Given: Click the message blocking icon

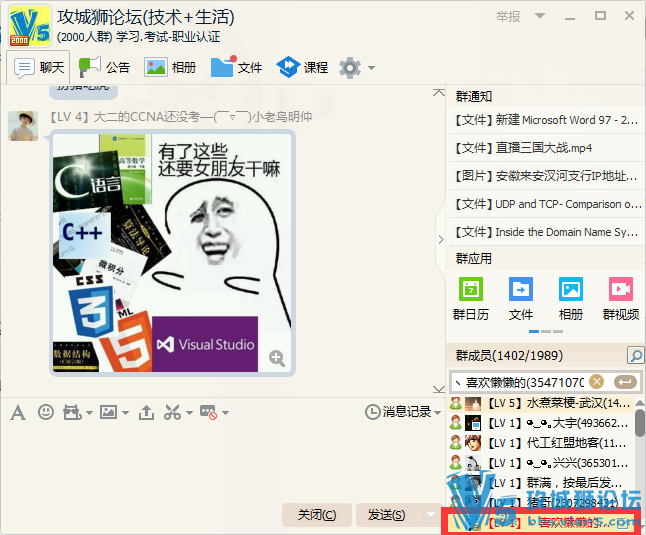Looking at the screenshot, I should click(208, 412).
